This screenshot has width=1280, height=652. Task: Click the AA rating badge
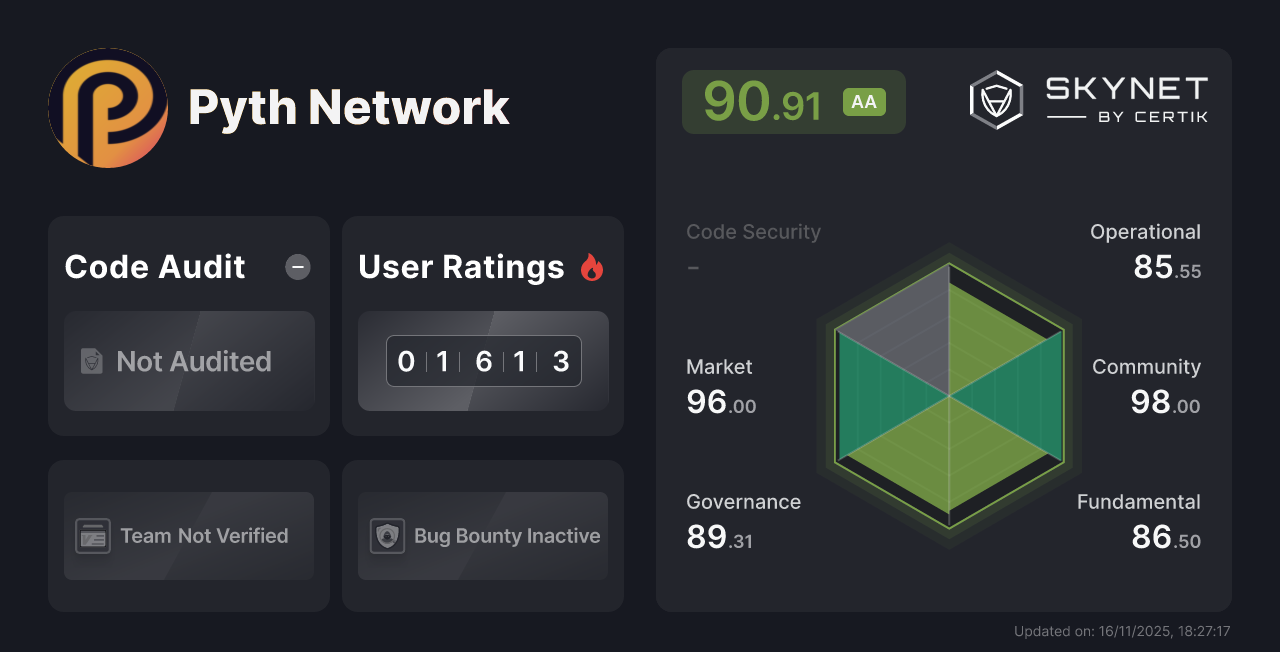tap(864, 101)
